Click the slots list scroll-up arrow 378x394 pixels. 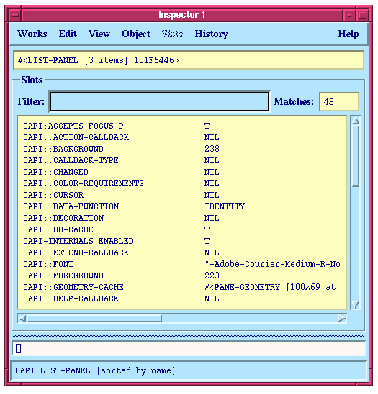(x=356, y=121)
